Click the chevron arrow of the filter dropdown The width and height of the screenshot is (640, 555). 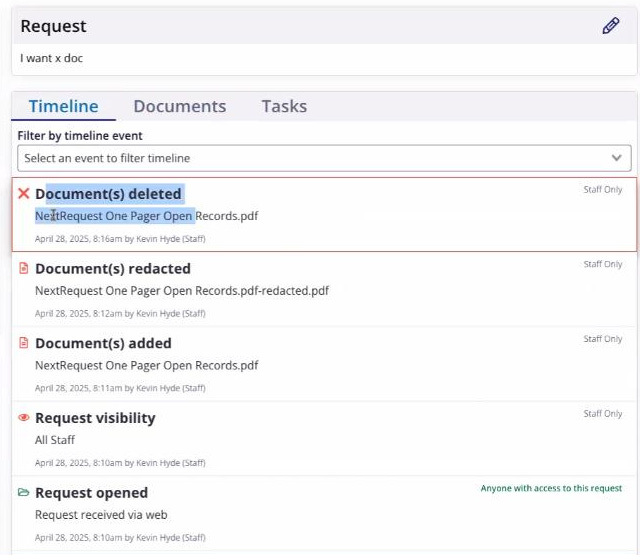616,158
